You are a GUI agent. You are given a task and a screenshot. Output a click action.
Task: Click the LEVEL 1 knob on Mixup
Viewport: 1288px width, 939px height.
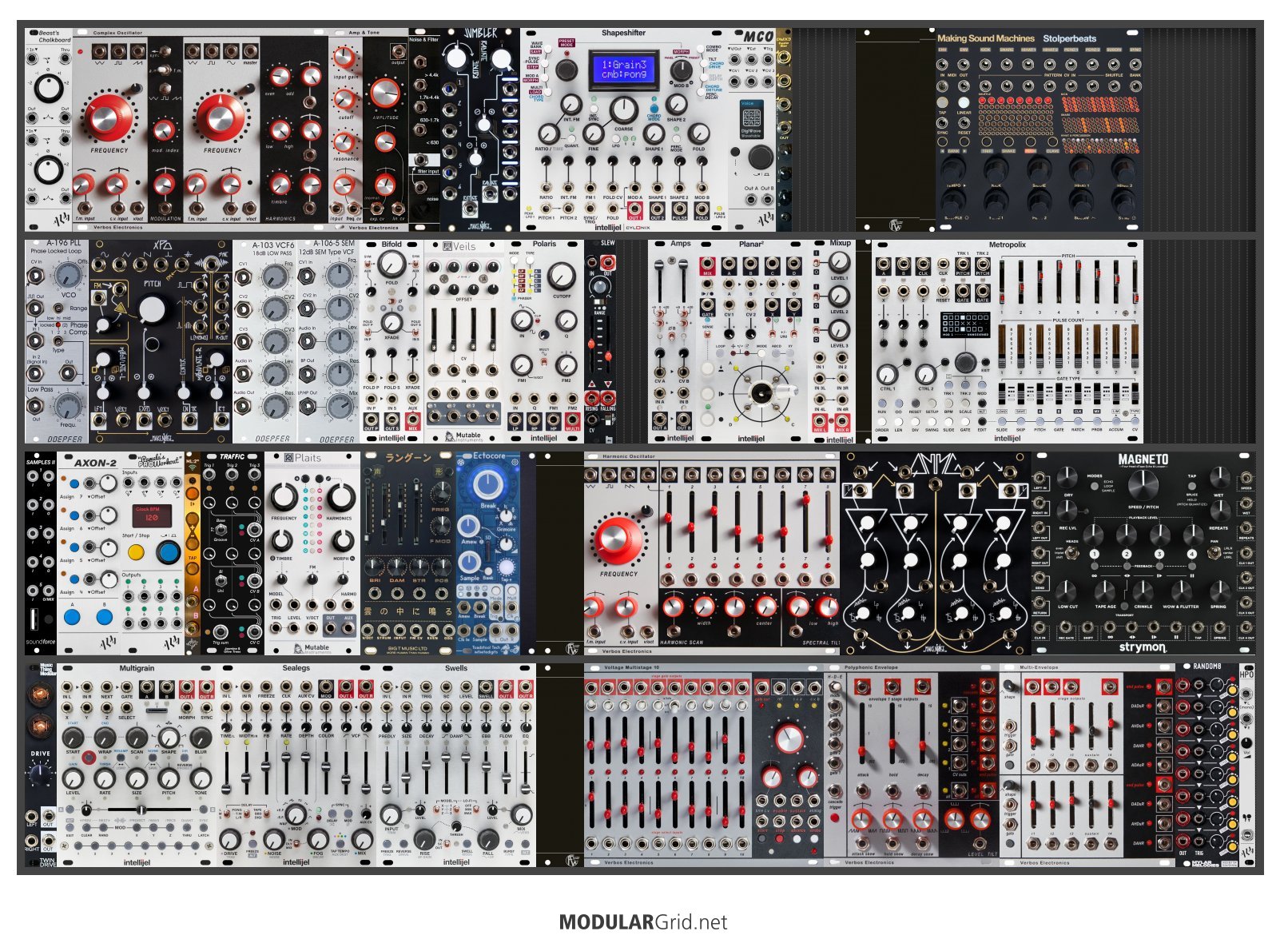coord(839,262)
